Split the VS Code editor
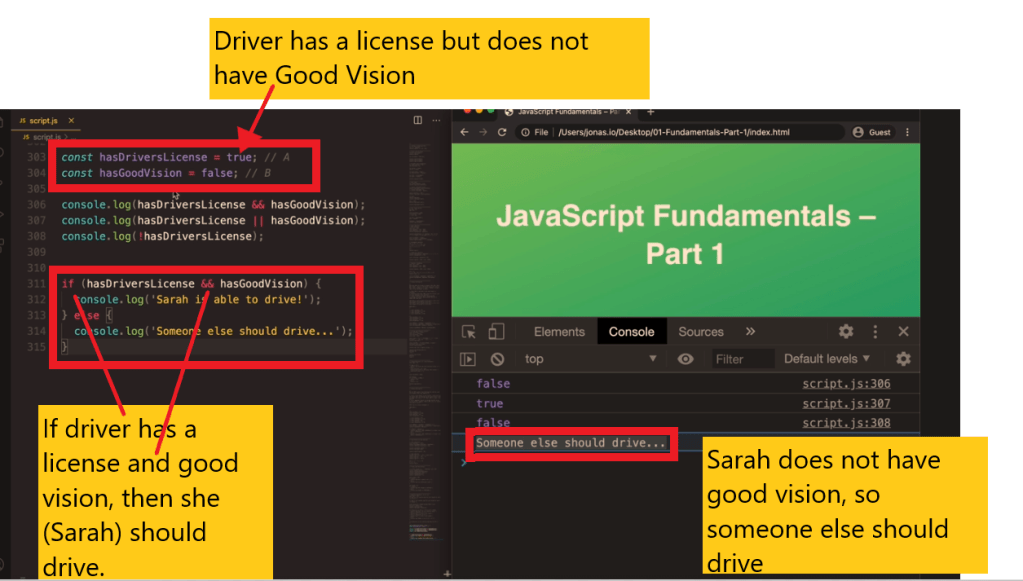 tap(418, 120)
